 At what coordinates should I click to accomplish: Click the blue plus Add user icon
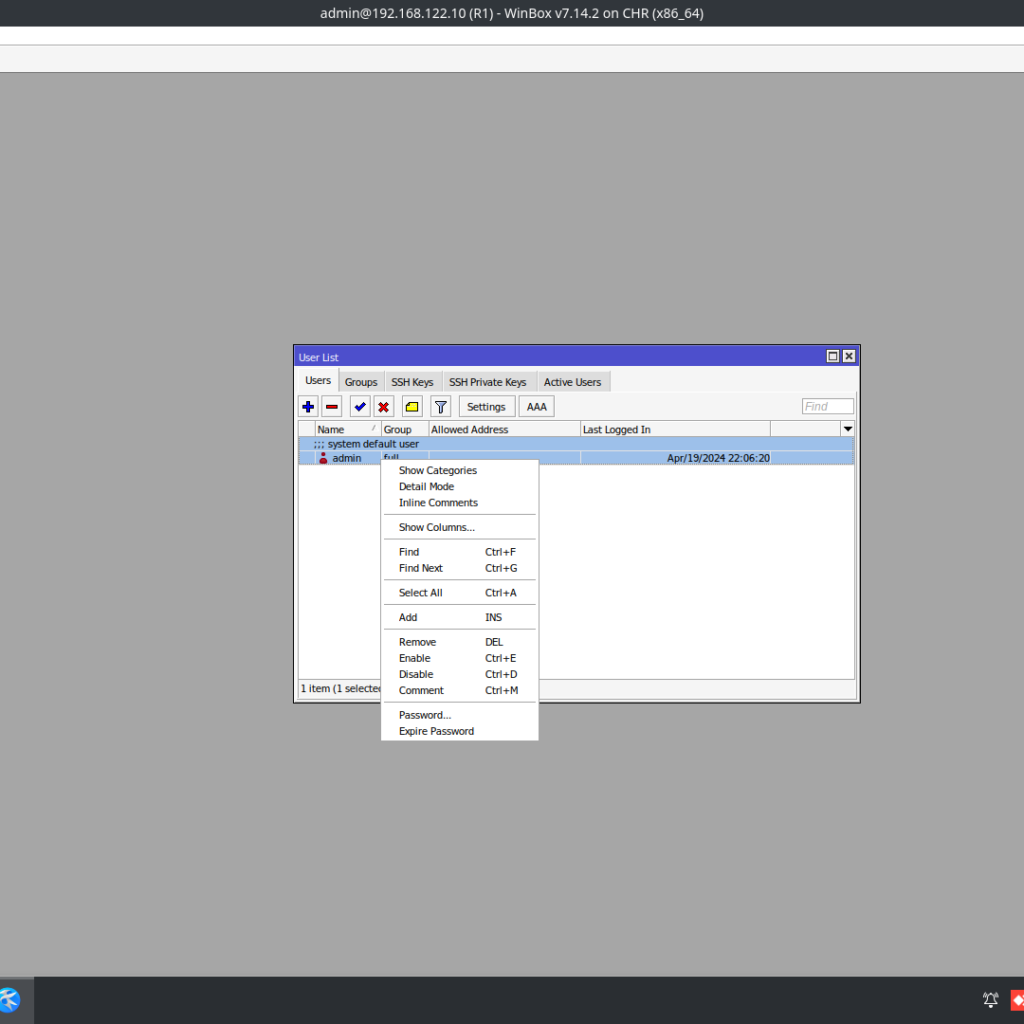point(308,407)
